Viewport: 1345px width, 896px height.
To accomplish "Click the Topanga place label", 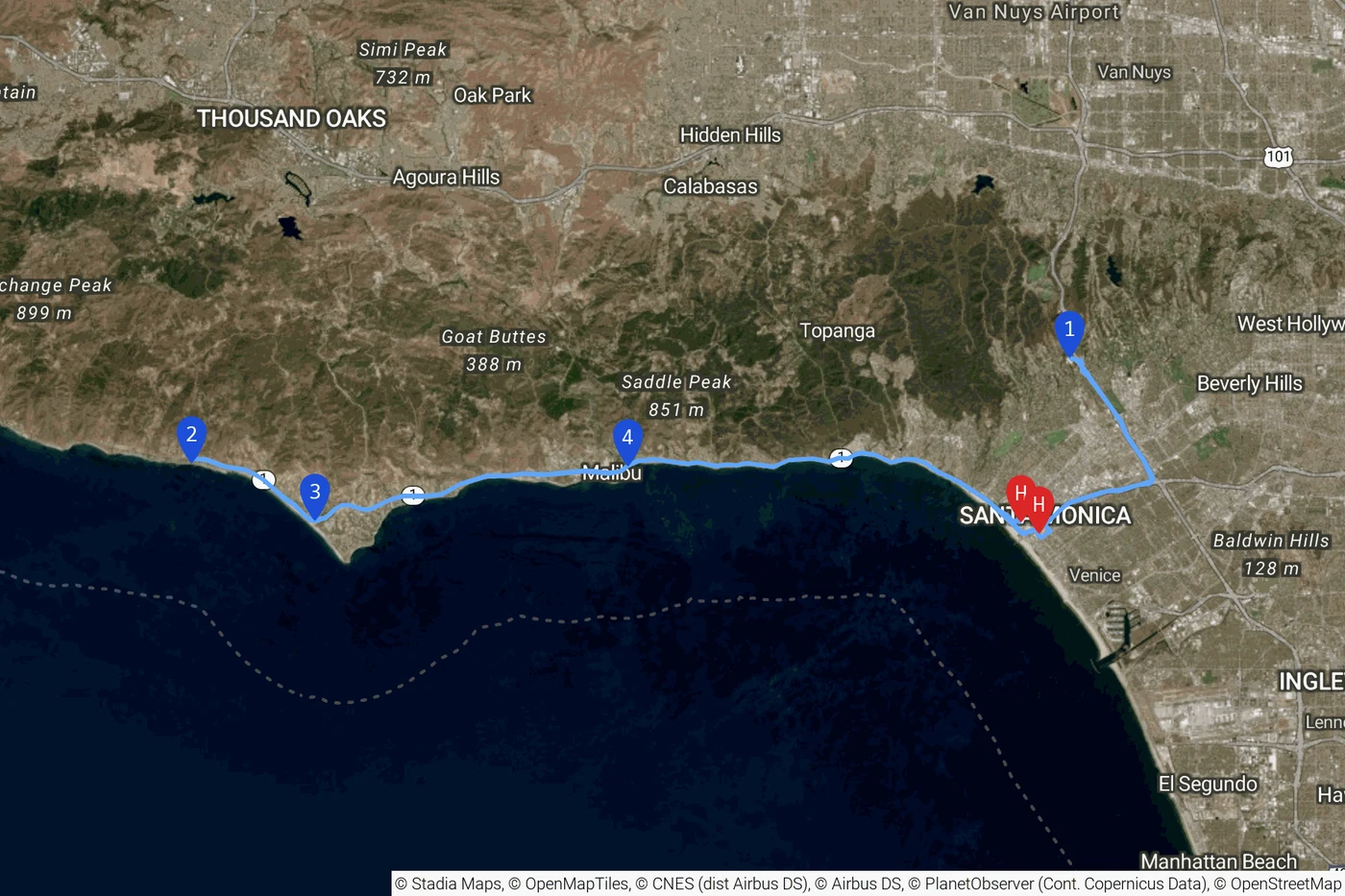I will point(837,331).
